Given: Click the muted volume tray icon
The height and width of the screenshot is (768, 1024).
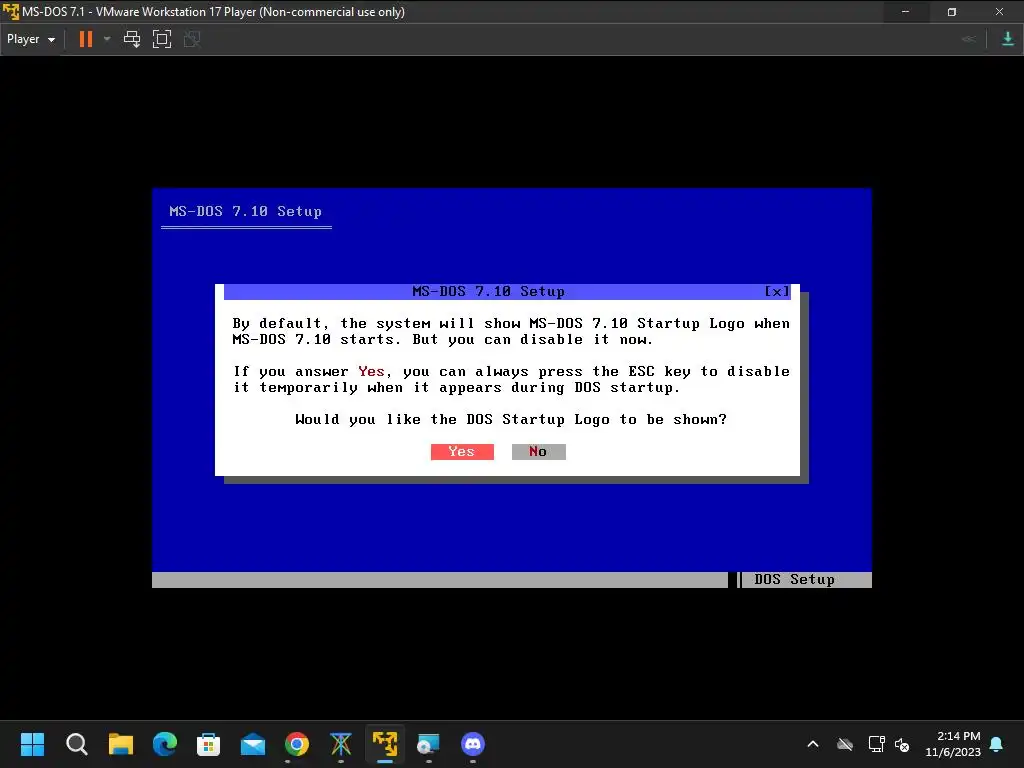Looking at the screenshot, I should (x=902, y=744).
